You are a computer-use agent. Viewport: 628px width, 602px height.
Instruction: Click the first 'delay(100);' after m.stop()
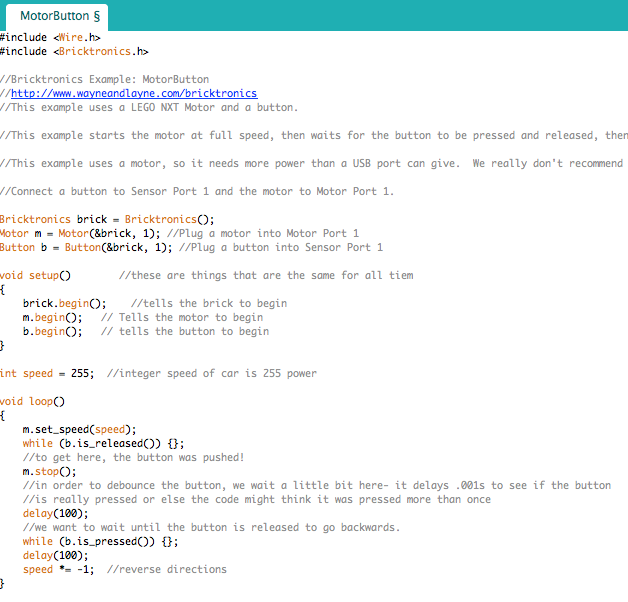(x=55, y=514)
